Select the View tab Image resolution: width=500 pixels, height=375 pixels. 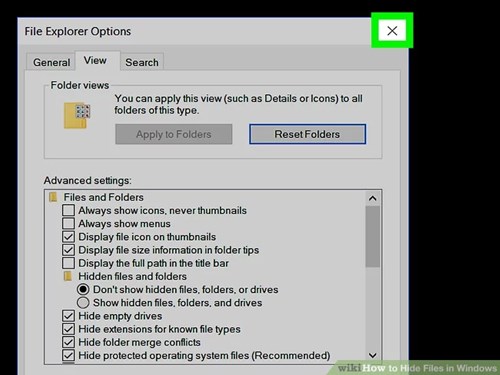pos(95,60)
